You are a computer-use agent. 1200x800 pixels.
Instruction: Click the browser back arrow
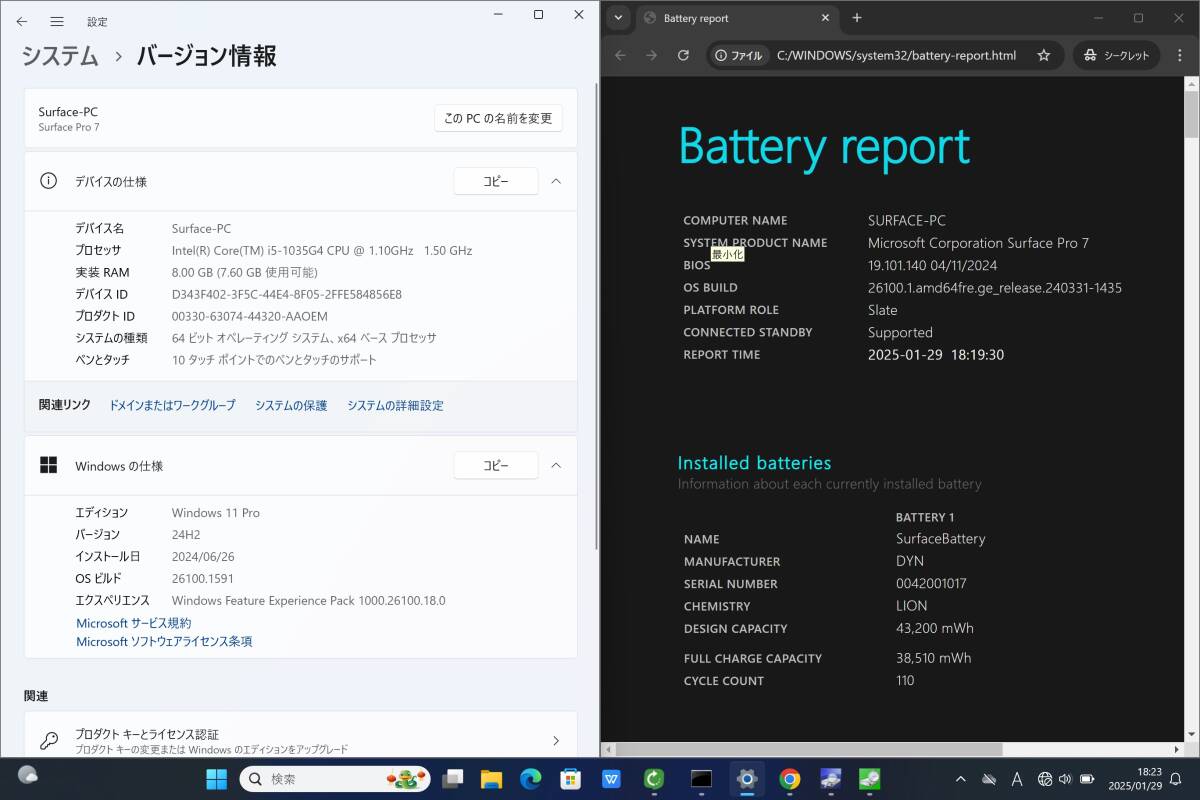coord(620,55)
